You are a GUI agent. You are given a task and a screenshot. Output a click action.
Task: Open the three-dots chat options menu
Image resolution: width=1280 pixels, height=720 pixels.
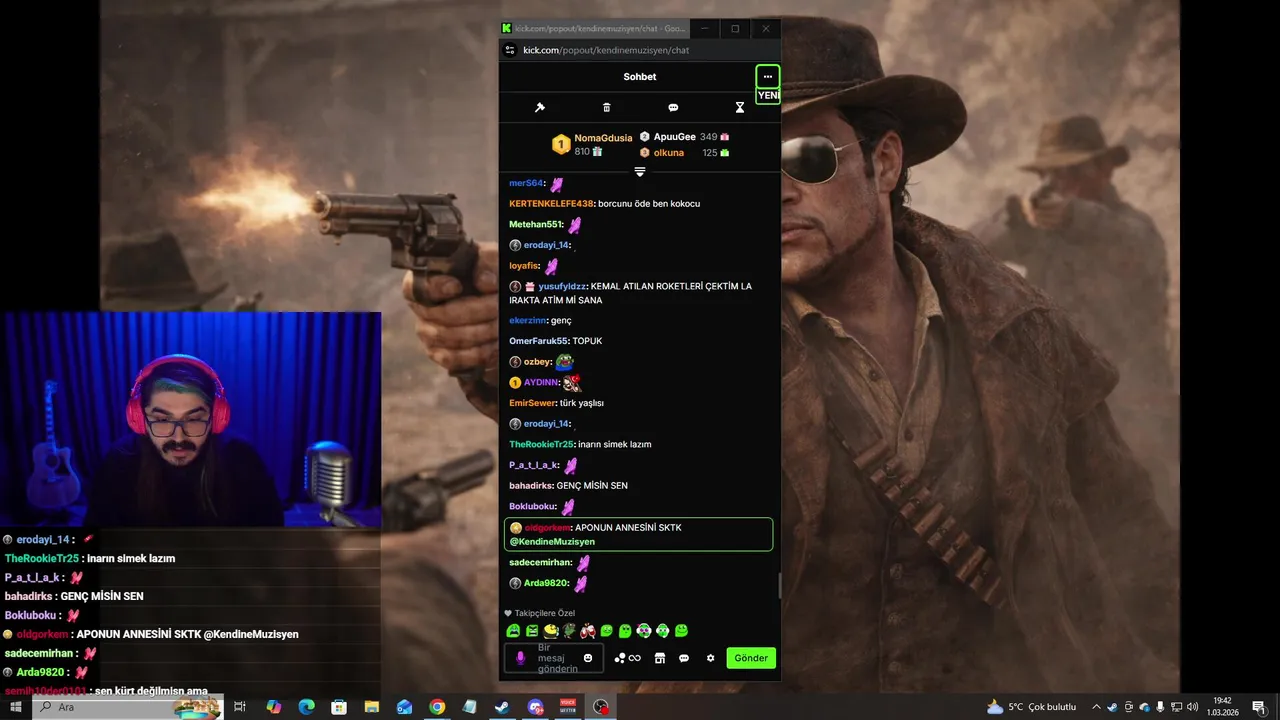(767, 77)
